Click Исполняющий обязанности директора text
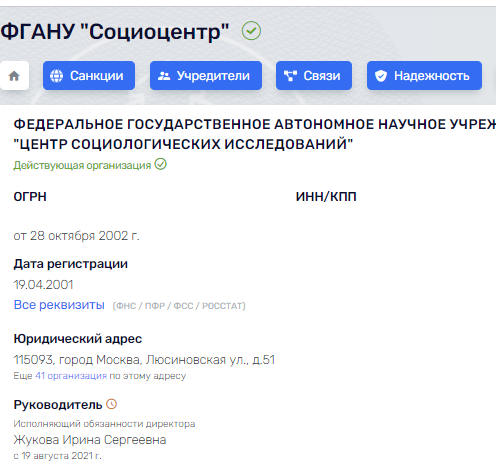This screenshot has width=496, height=463. click(104, 424)
